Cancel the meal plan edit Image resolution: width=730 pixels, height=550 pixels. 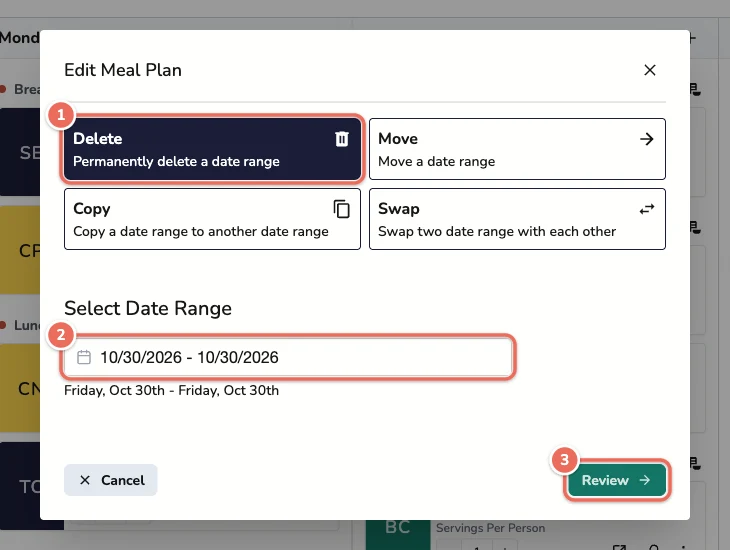click(111, 480)
